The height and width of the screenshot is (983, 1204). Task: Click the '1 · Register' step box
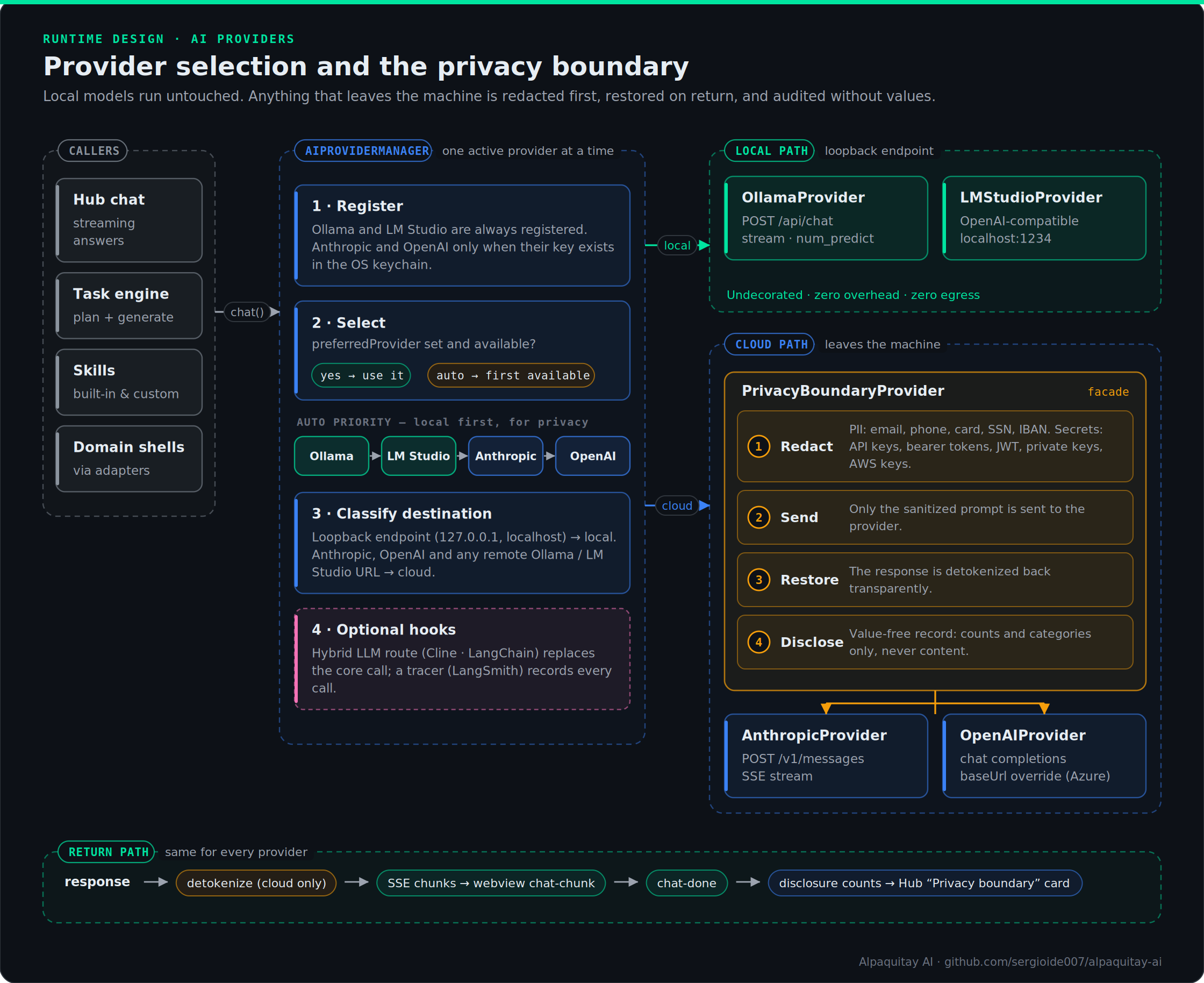coord(462,236)
